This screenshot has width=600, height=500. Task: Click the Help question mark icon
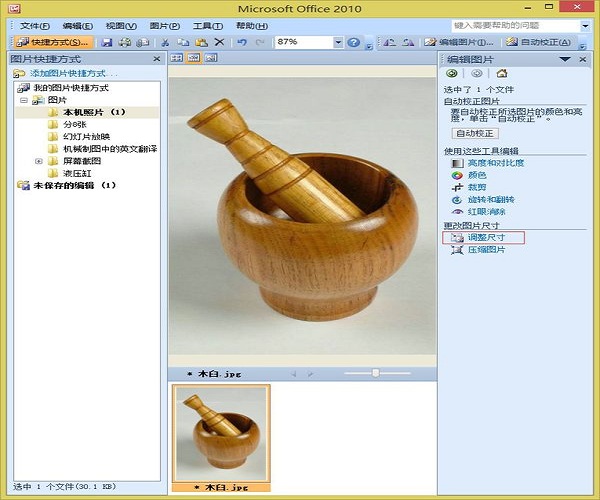[x=353, y=42]
